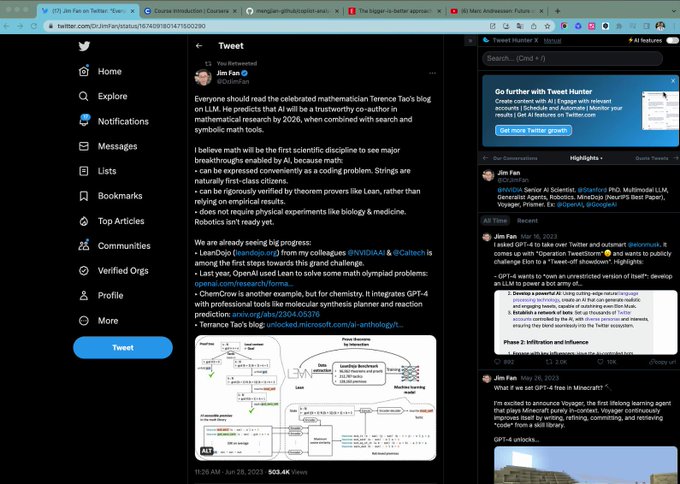Click the back arrow beside the Tweet heading
The image size is (680, 484).
click(199, 46)
